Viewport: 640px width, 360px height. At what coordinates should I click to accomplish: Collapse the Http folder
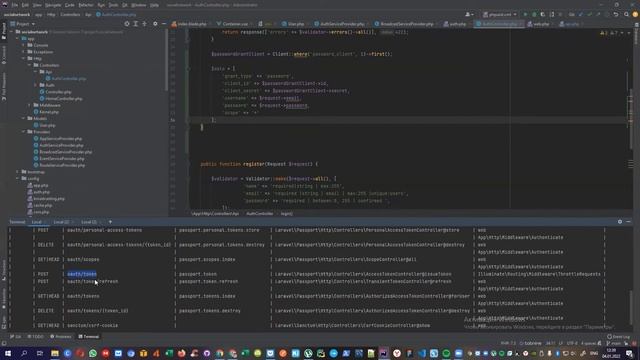click(x=24, y=58)
